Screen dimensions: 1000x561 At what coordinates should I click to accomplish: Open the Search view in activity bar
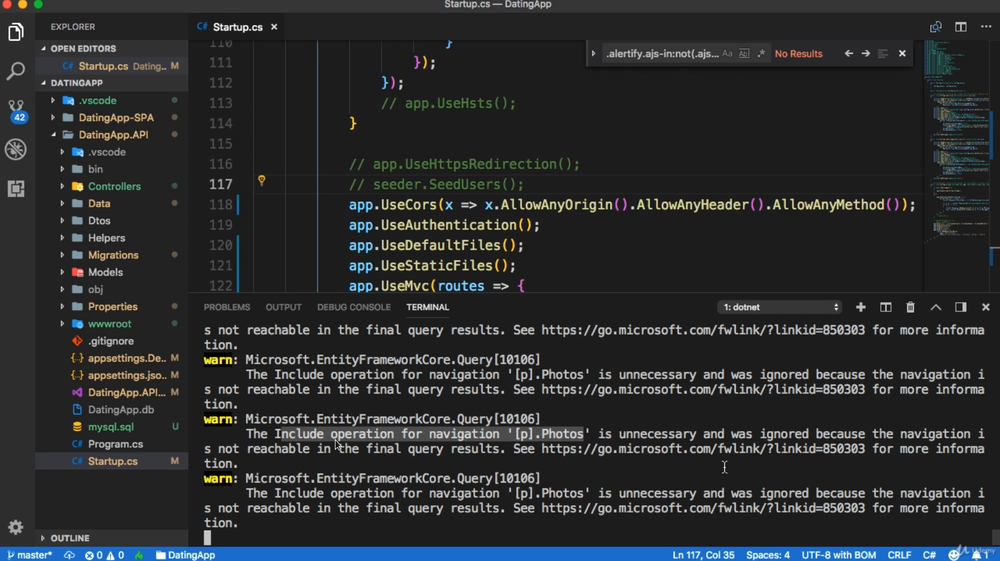tap(16, 71)
